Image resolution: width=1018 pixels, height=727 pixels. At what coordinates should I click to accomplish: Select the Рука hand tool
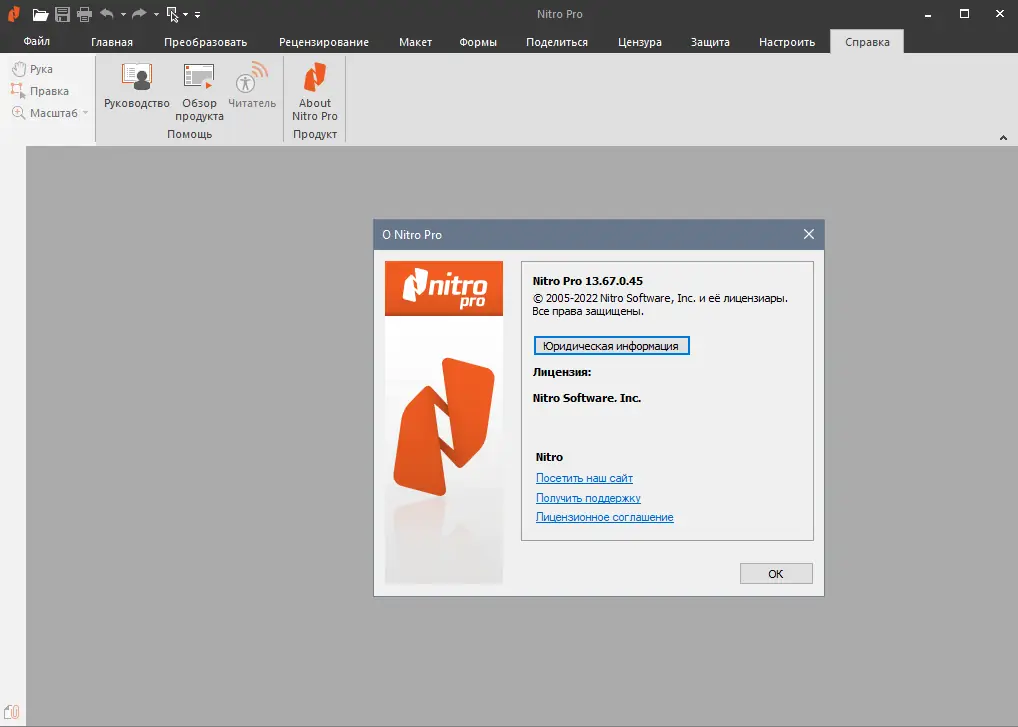tap(32, 69)
